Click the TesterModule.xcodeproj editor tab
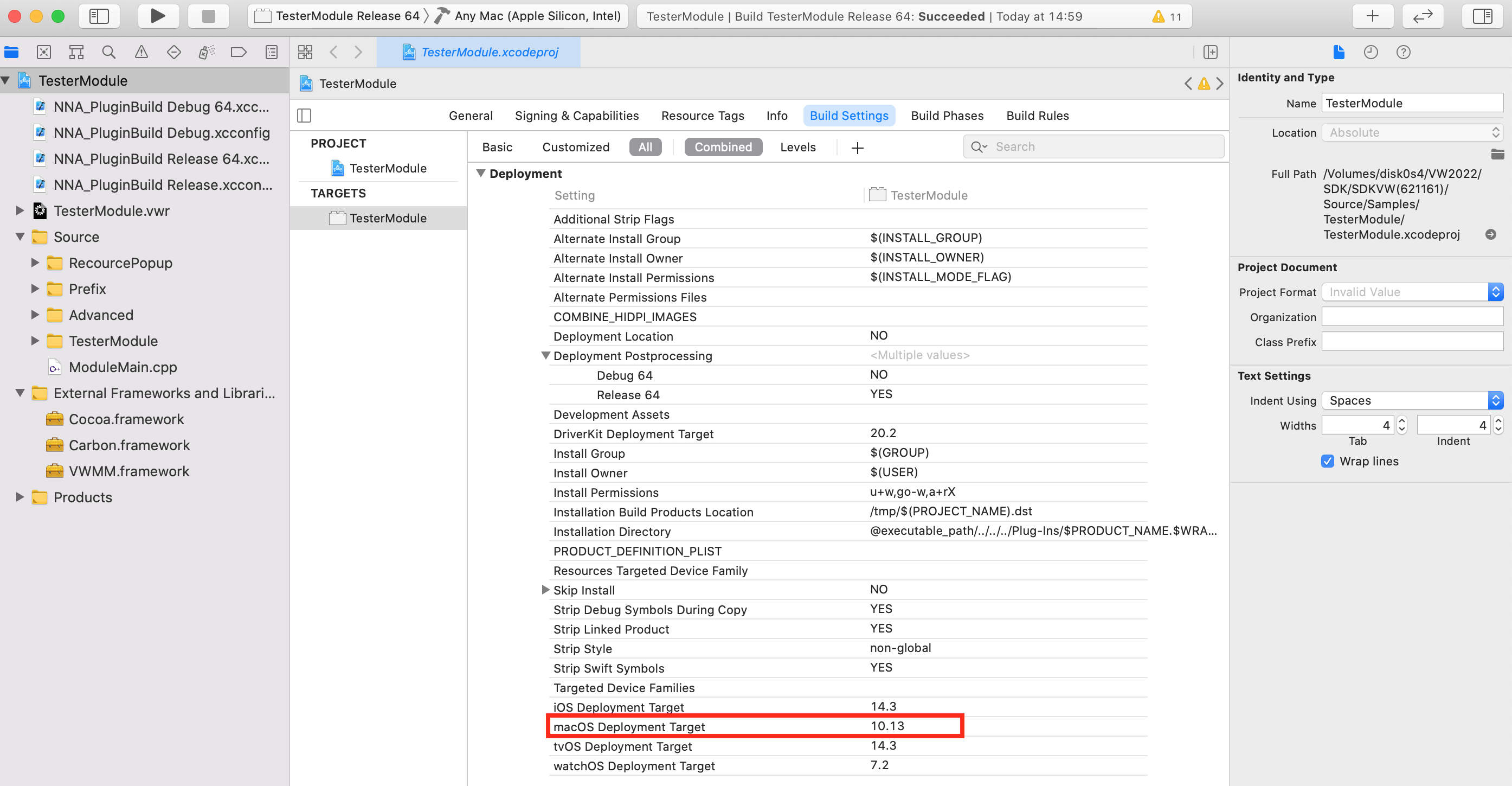 coord(479,52)
